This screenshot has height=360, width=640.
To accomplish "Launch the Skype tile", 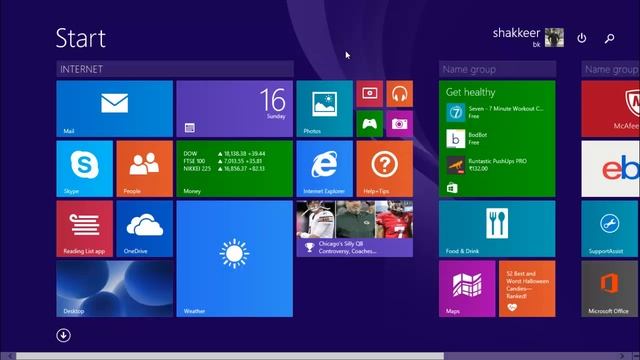I will pyautogui.click(x=84, y=169).
